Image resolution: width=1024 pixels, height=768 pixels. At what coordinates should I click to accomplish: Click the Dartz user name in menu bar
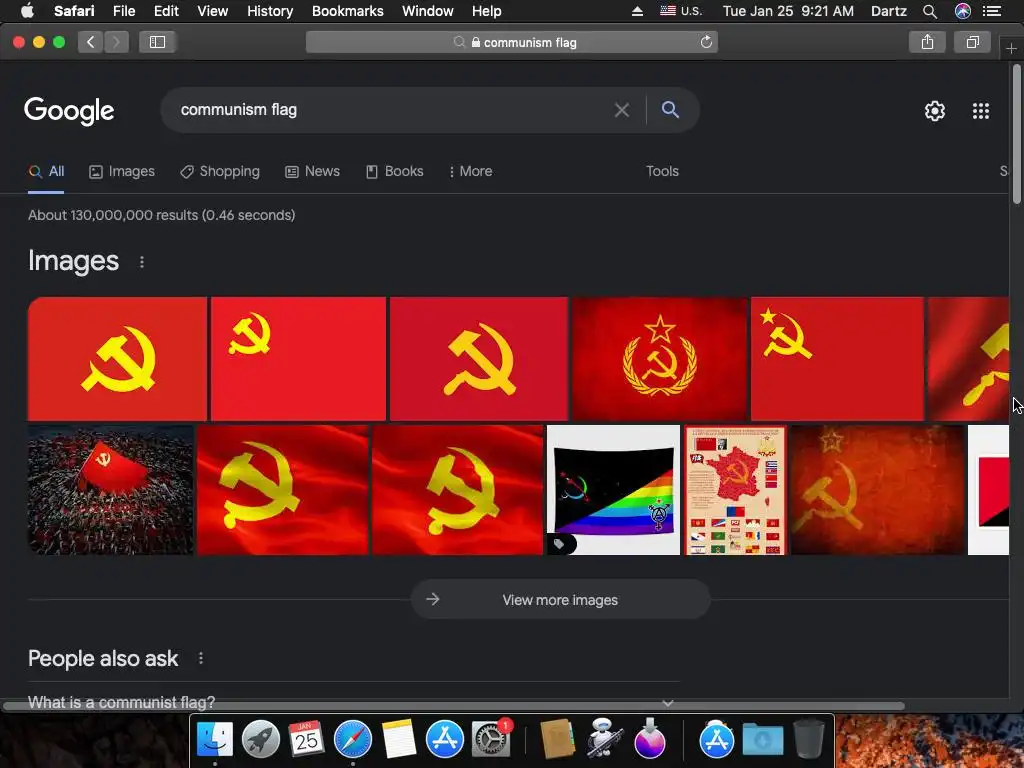[888, 11]
